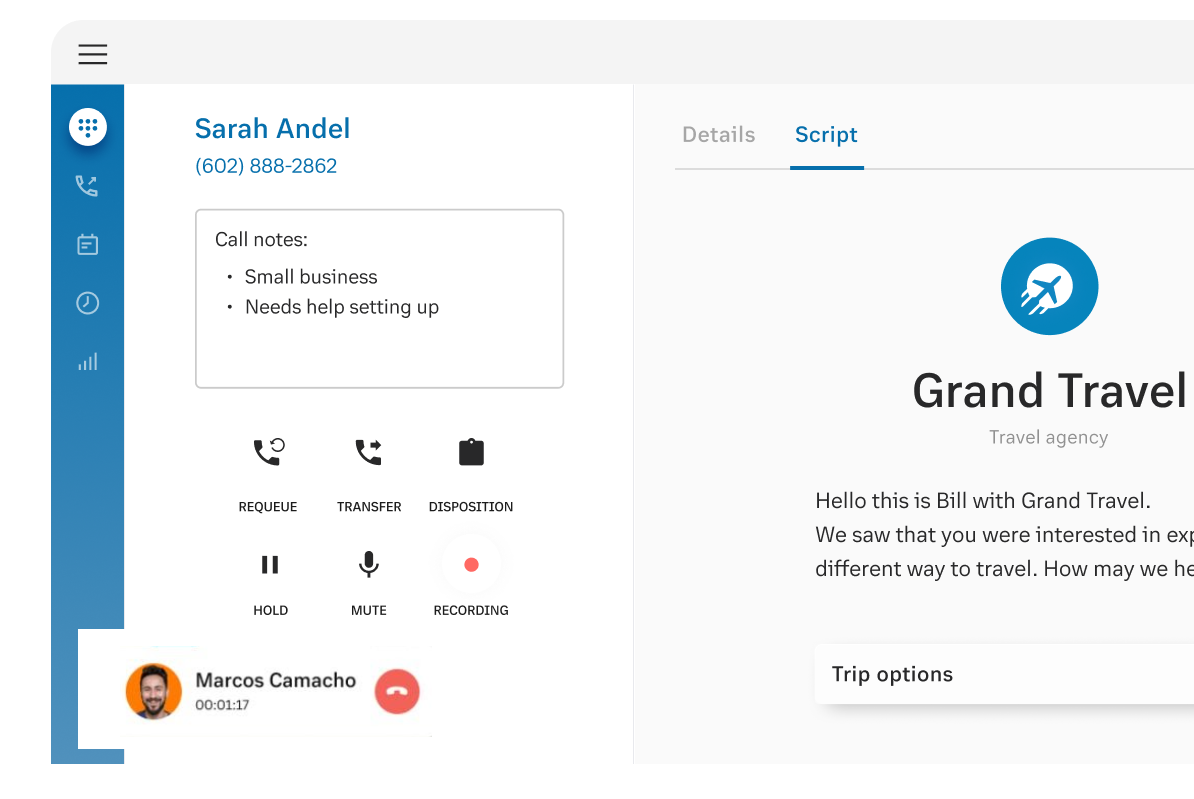Open the outbound calls sidebar icon

pyautogui.click(x=87, y=186)
